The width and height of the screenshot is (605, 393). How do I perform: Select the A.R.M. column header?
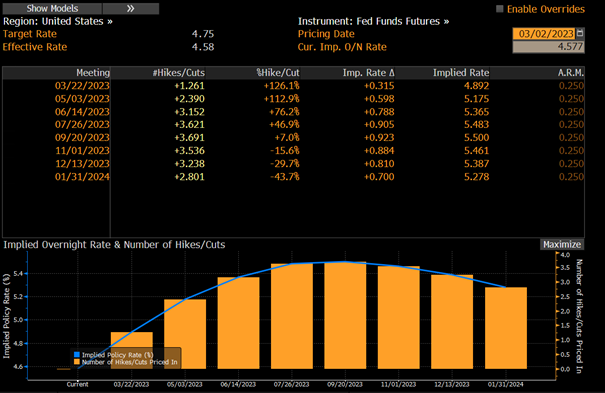pos(571,73)
